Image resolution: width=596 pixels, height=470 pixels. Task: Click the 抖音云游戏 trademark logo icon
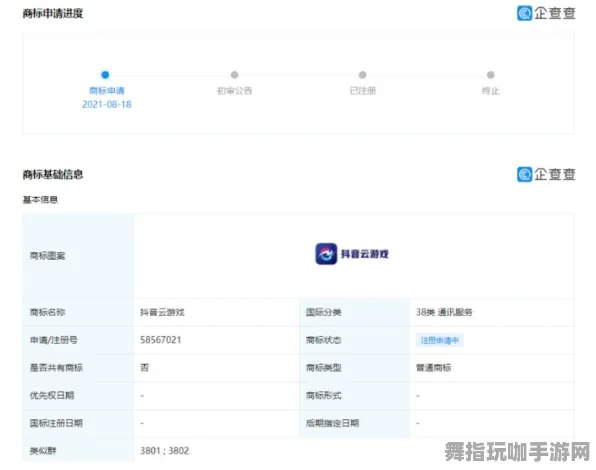326,254
